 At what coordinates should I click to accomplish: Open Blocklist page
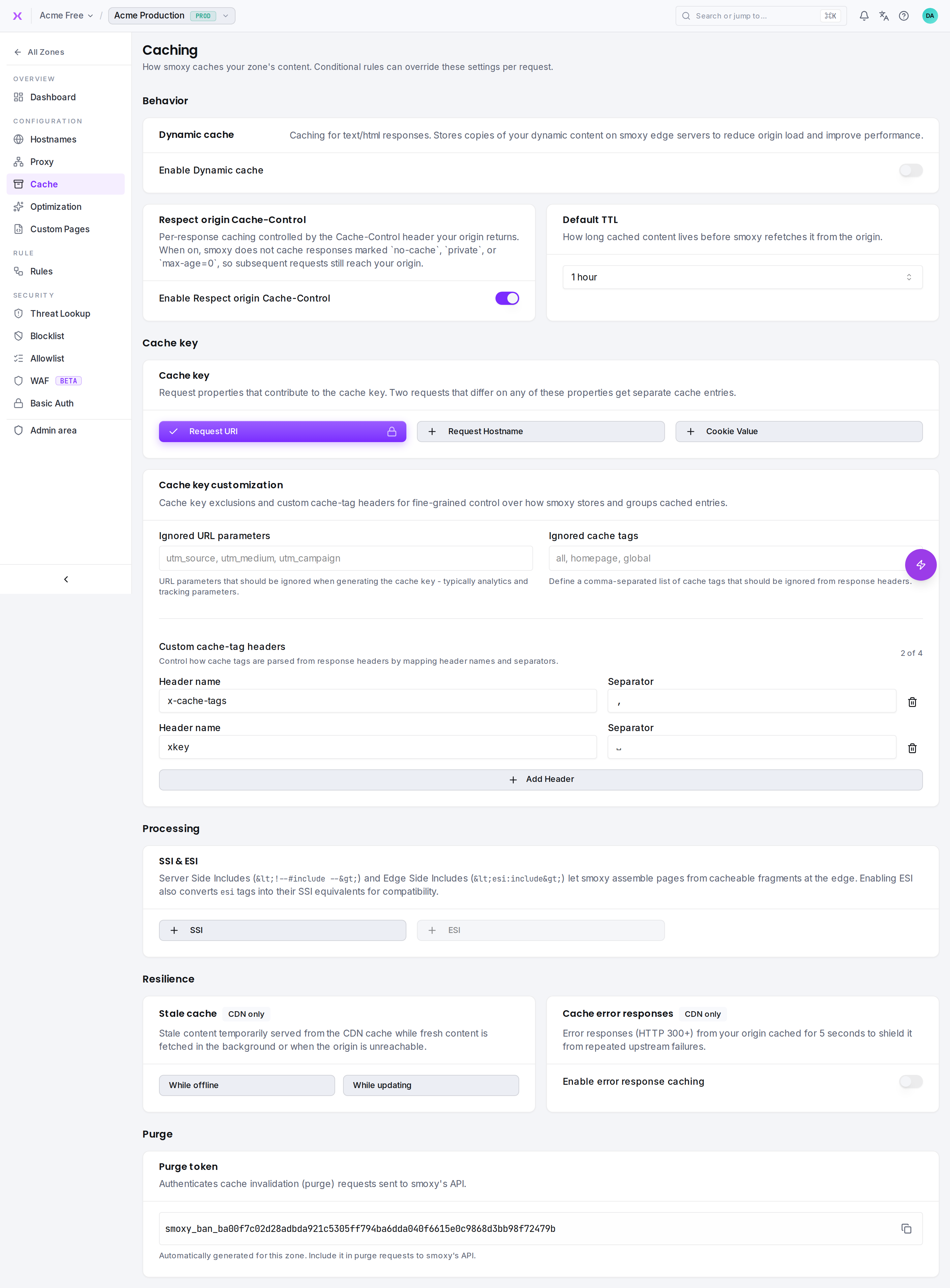pos(66,336)
